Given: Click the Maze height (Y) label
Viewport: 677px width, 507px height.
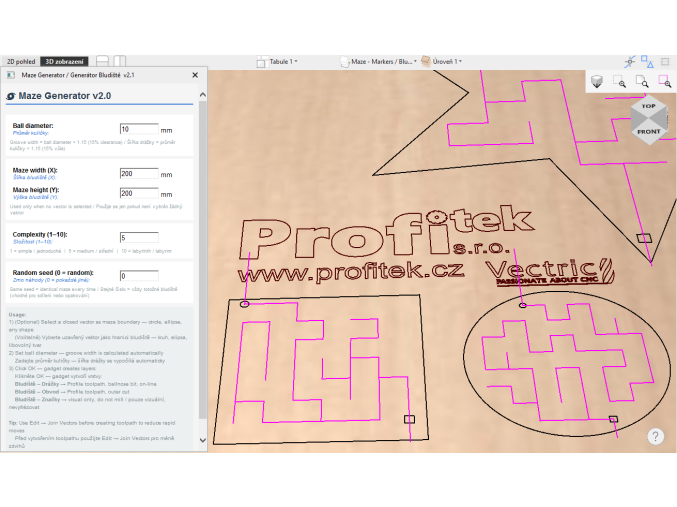Looking at the screenshot, I should click(x=36, y=190).
